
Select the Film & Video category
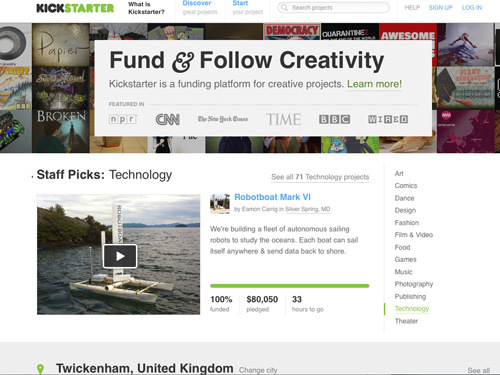pos(414,235)
